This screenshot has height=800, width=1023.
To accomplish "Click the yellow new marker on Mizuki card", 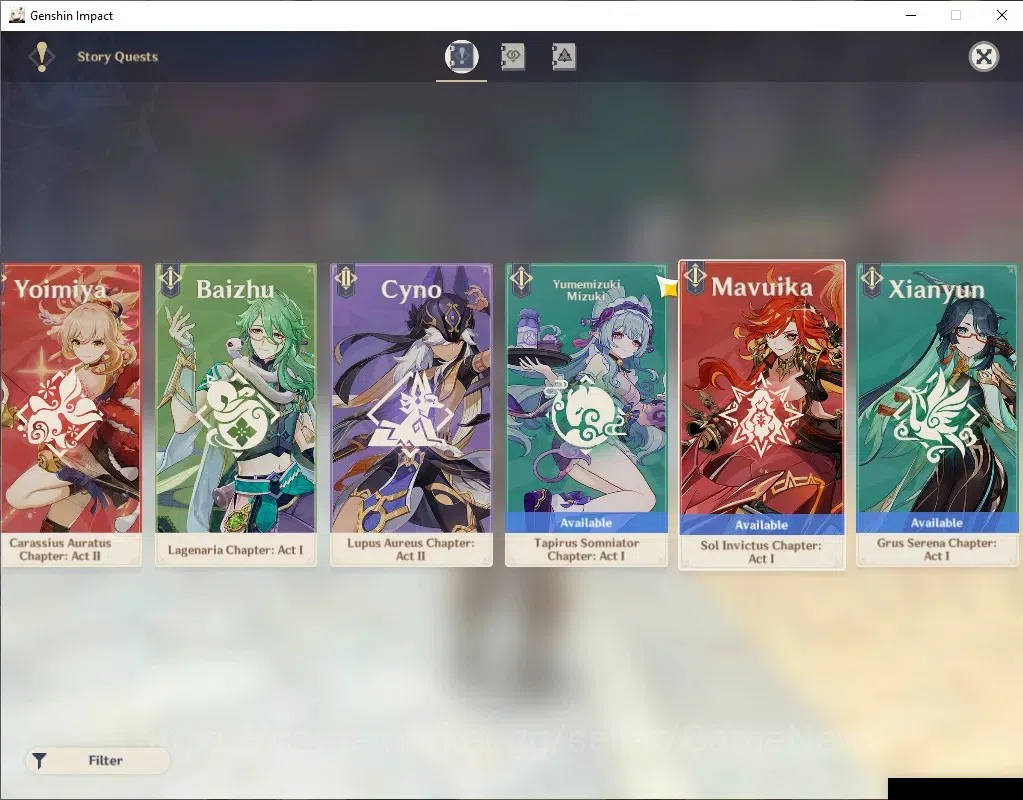I will pos(668,286).
